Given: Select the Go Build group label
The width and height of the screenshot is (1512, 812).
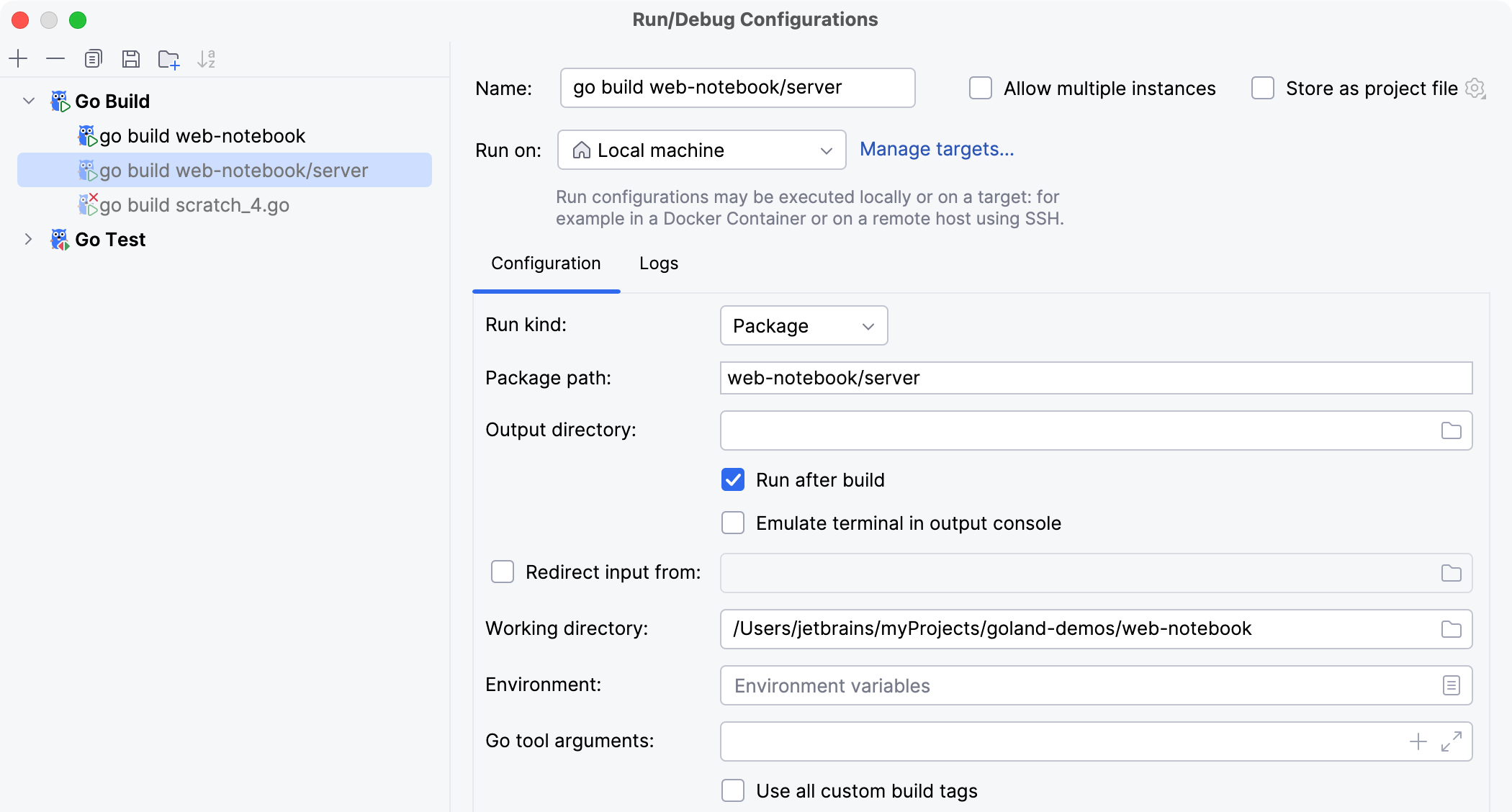Looking at the screenshot, I should [112, 101].
